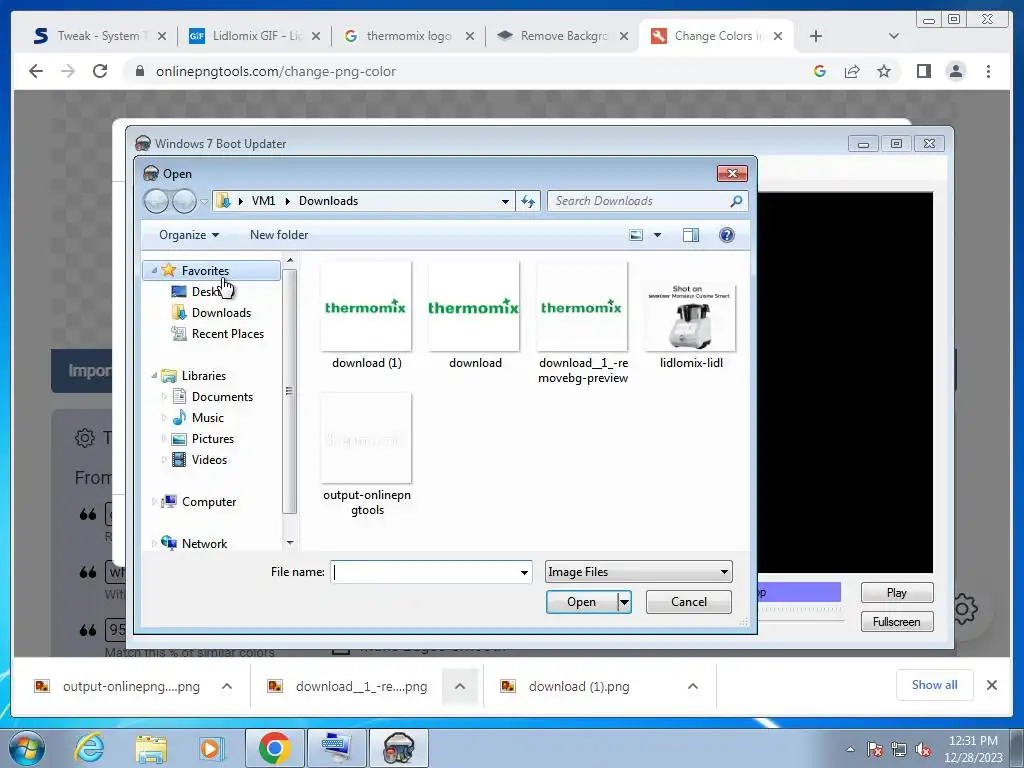Change the view with the views icon

coord(636,235)
